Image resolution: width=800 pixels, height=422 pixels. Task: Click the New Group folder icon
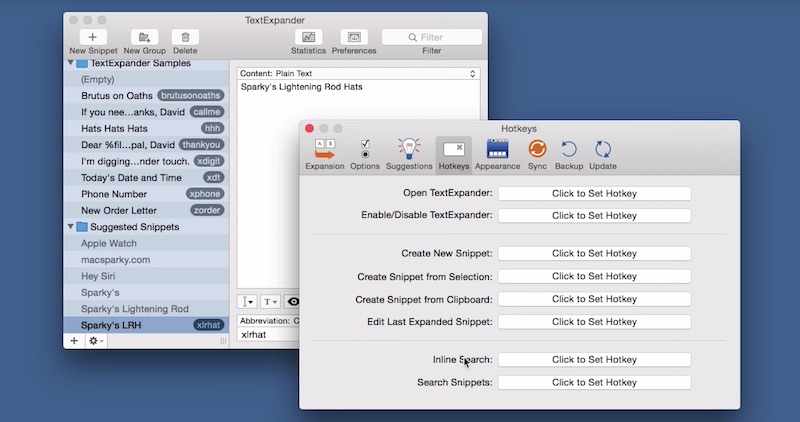144,37
